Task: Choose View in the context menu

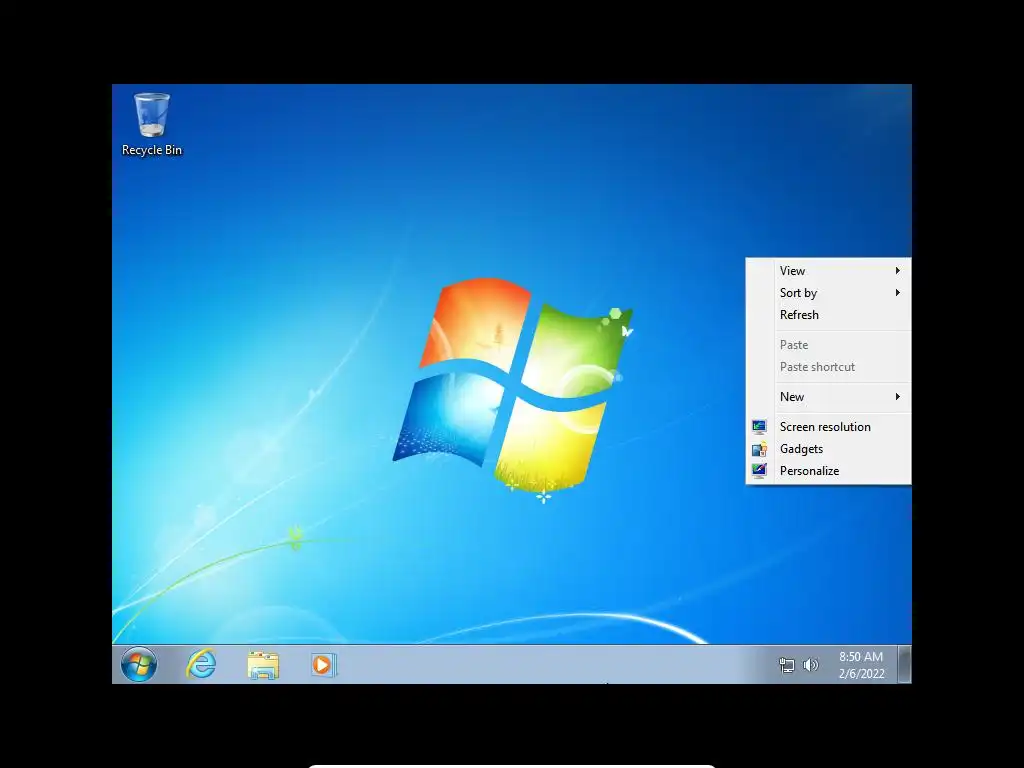Action: pos(828,270)
